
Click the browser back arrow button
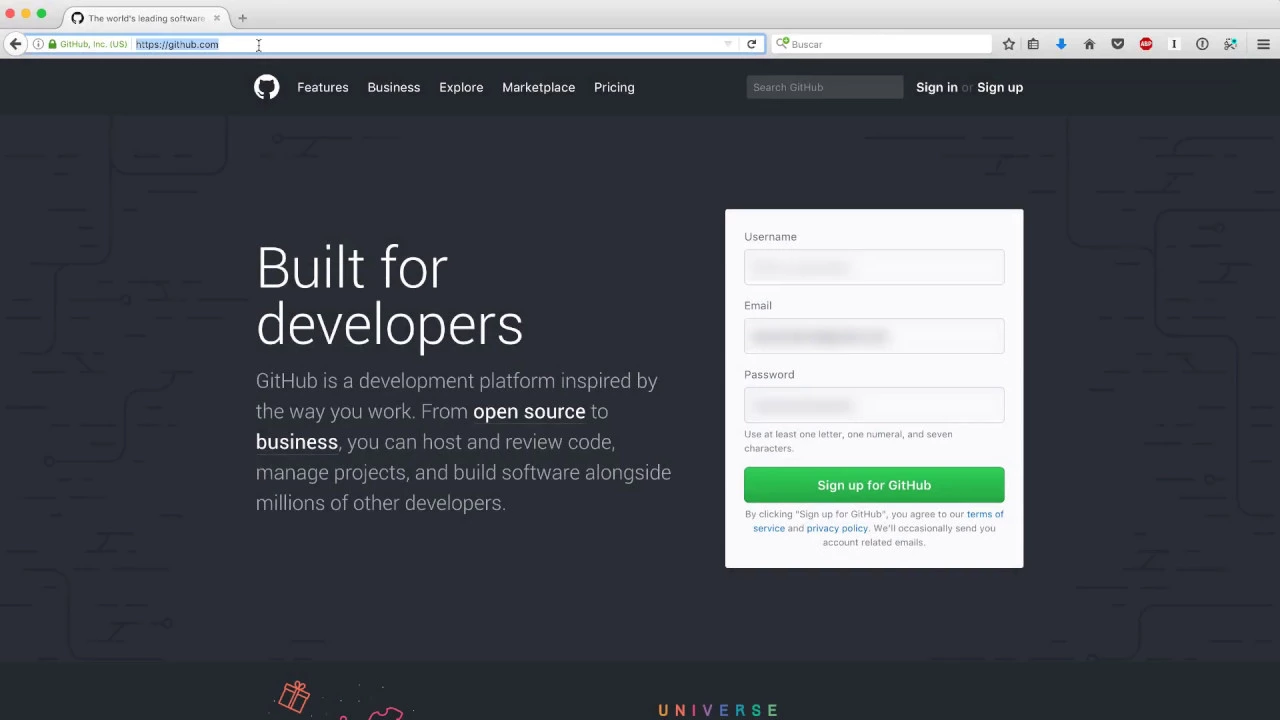coord(15,44)
